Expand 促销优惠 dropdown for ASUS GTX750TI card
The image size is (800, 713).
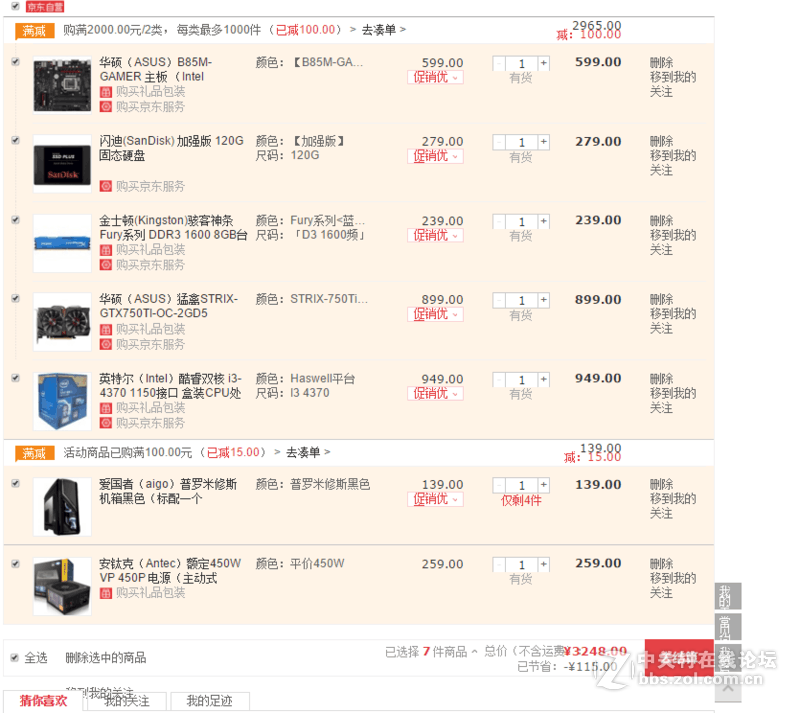[435, 314]
